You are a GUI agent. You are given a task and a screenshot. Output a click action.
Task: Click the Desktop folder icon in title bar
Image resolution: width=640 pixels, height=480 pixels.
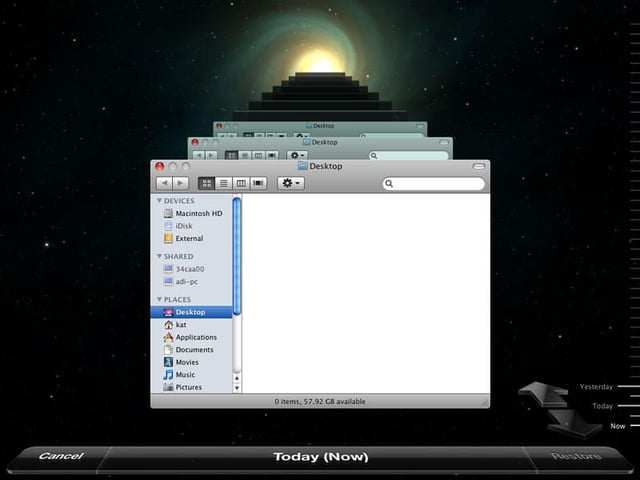(x=302, y=166)
